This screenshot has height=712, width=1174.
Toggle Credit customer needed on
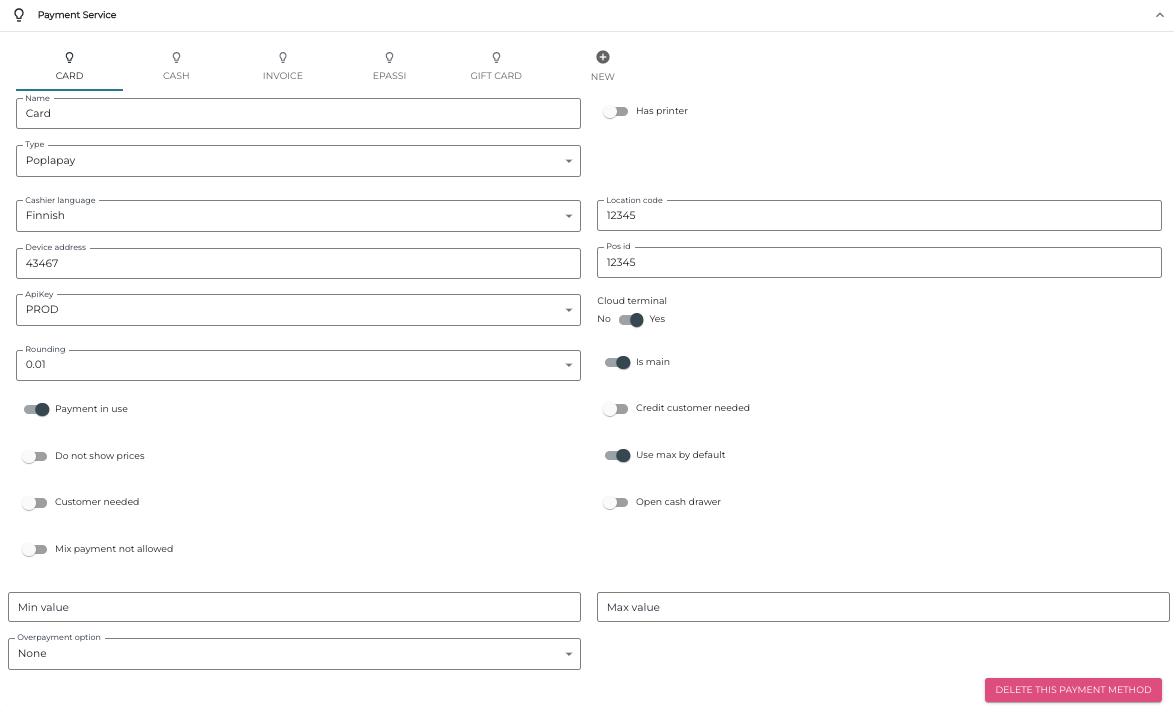click(x=617, y=409)
